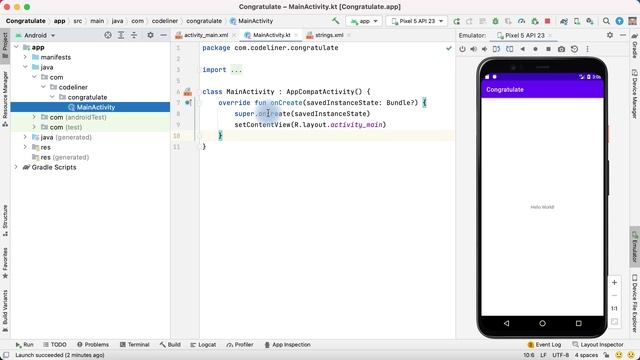Click the green Debug app bug icon

pyautogui.click(x=496, y=21)
